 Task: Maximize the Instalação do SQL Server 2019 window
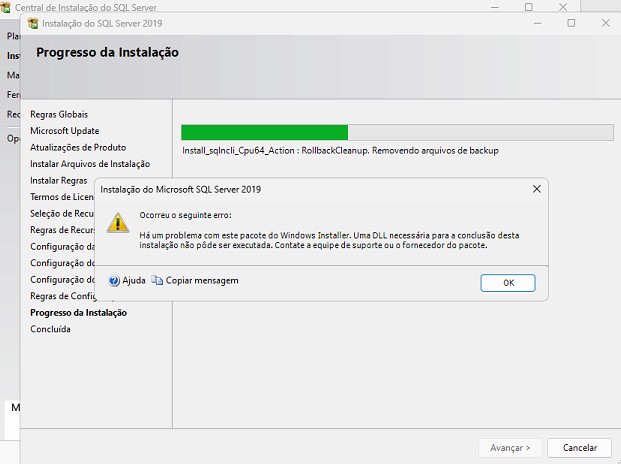pyautogui.click(x=571, y=23)
